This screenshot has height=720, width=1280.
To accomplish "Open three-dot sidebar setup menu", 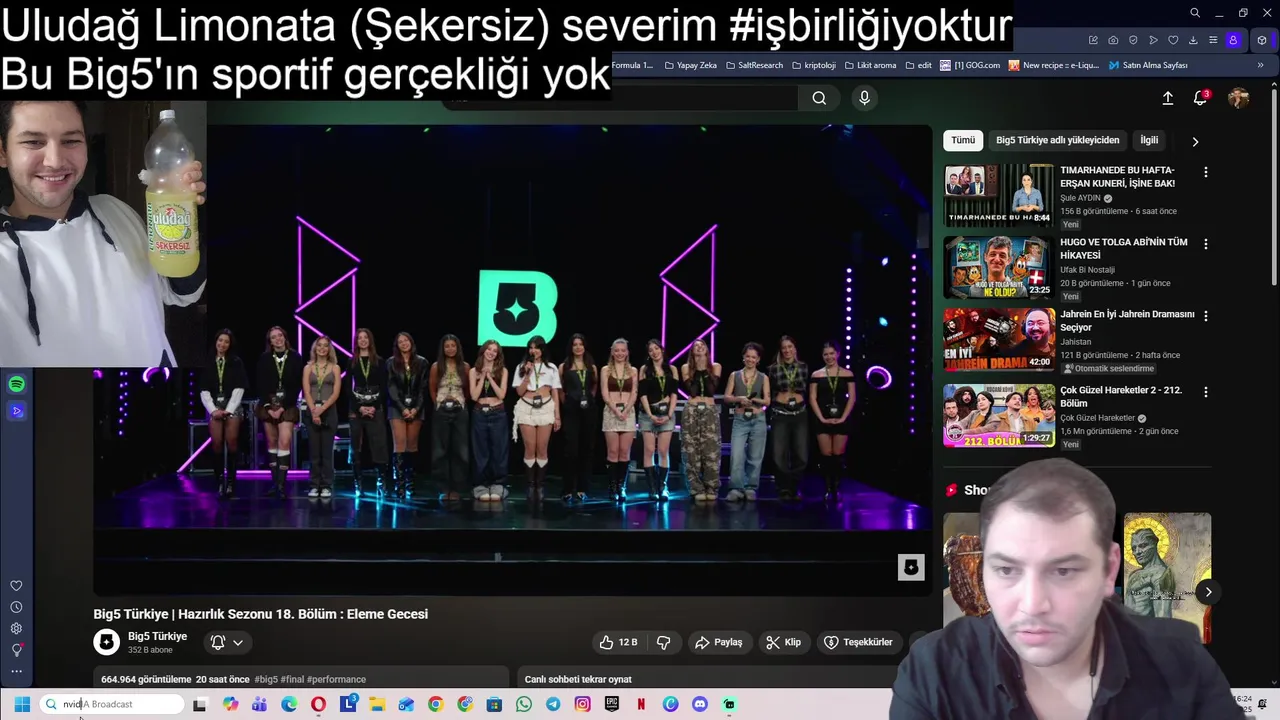I will pos(16,671).
